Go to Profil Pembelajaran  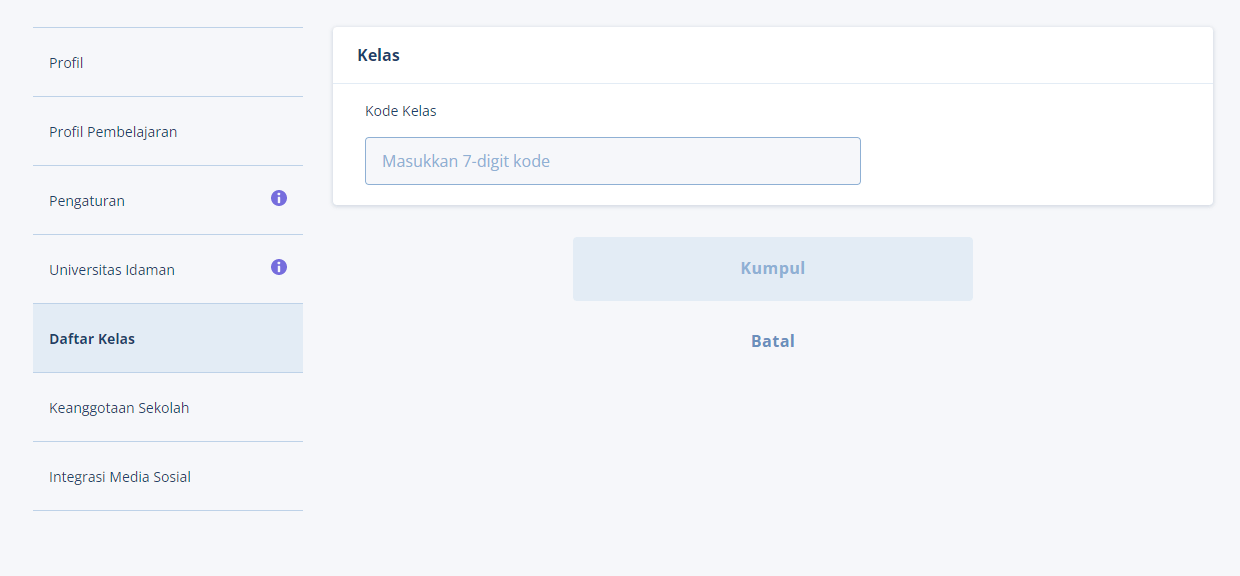[168, 132]
